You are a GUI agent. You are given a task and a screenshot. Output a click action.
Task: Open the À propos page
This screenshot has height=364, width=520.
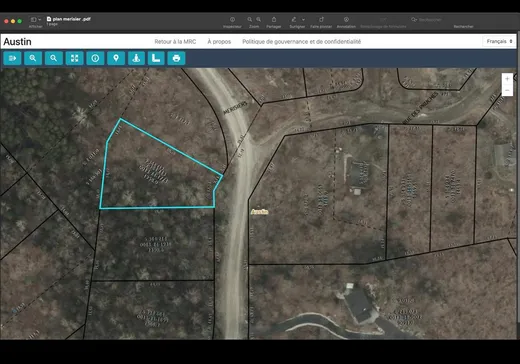pyautogui.click(x=219, y=42)
